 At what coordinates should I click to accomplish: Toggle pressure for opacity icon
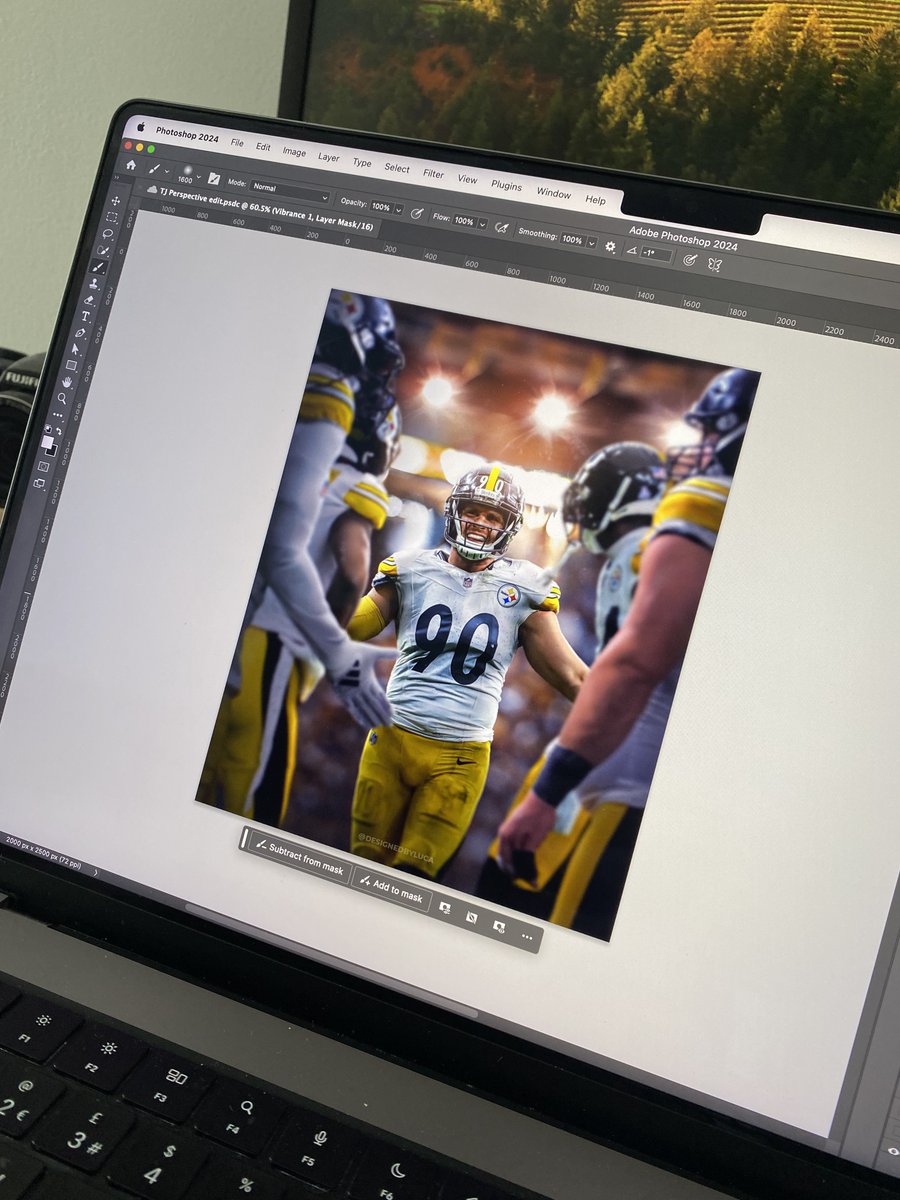416,213
